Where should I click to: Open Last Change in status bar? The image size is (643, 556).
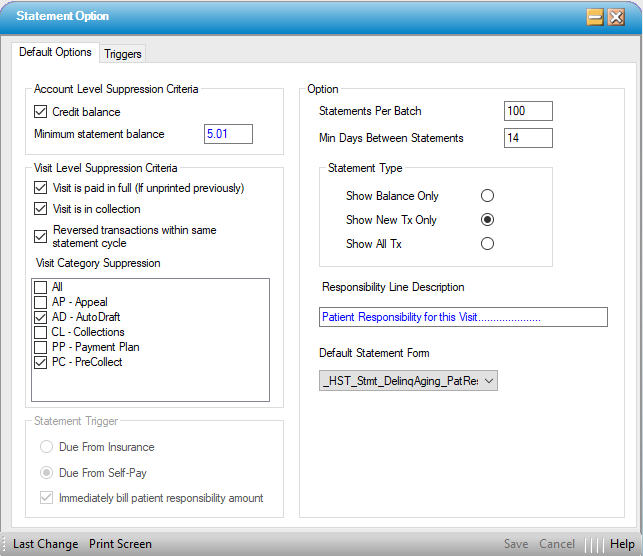click(45, 544)
